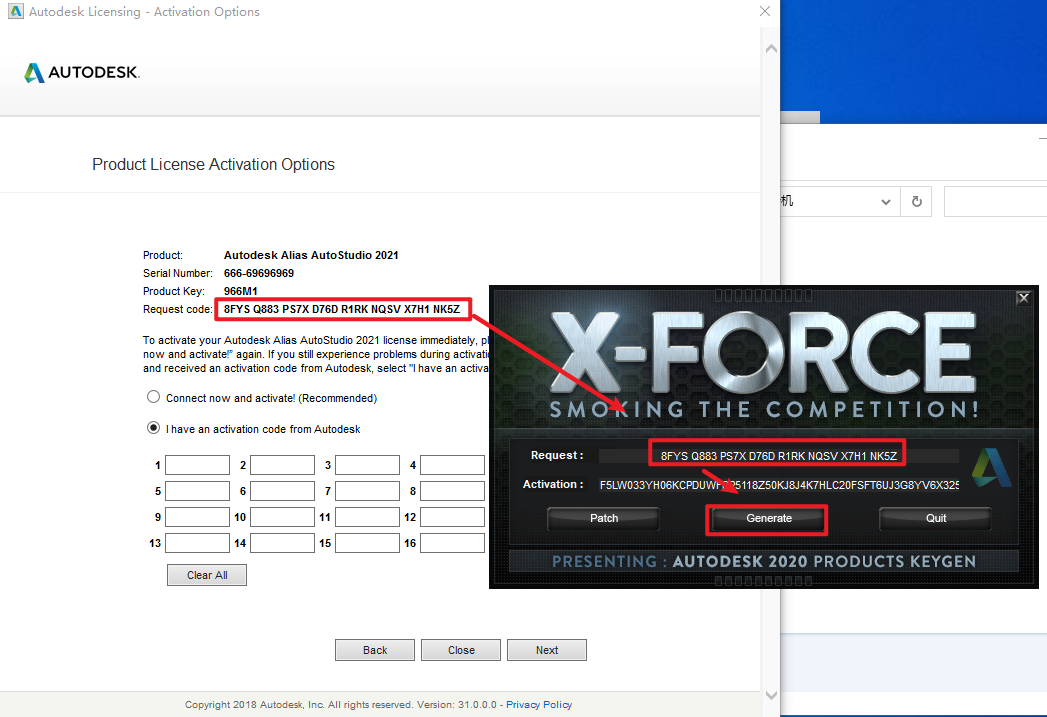Click activation code field 13

click(x=198, y=543)
